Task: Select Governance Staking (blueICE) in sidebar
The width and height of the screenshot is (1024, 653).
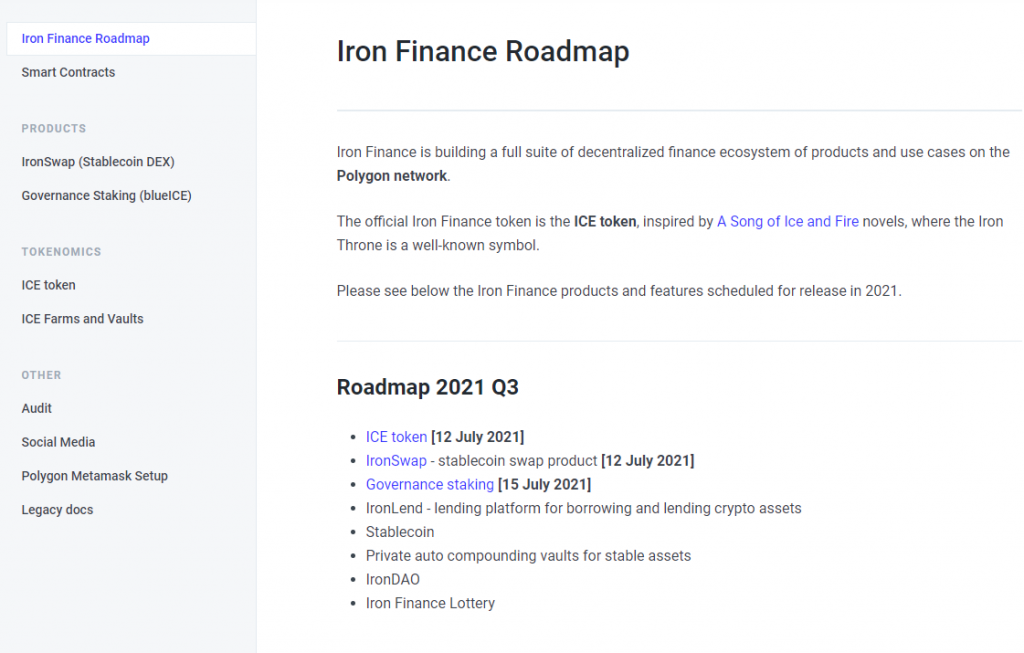Action: pyautogui.click(x=106, y=196)
